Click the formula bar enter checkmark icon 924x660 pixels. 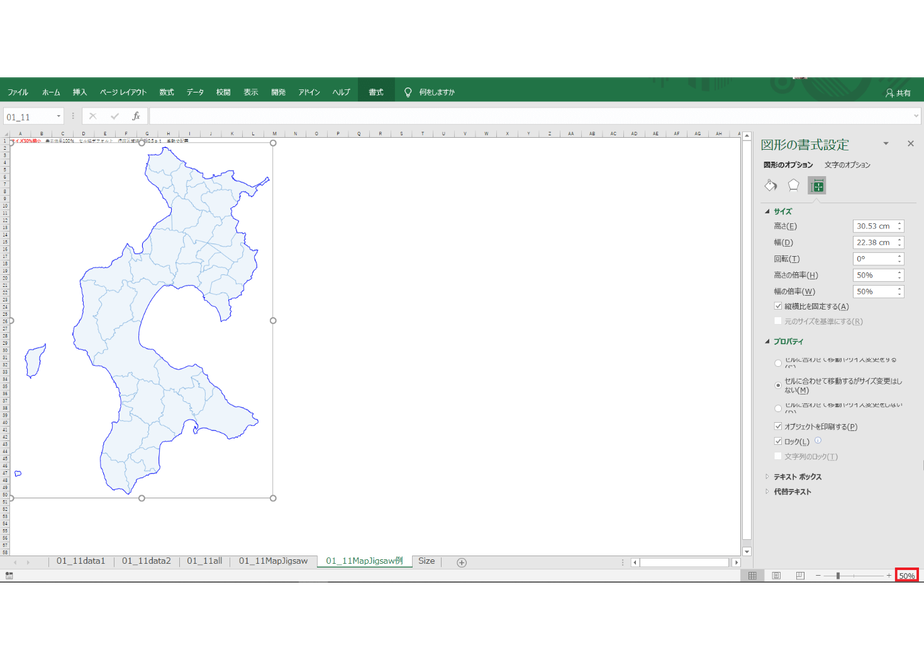[114, 116]
